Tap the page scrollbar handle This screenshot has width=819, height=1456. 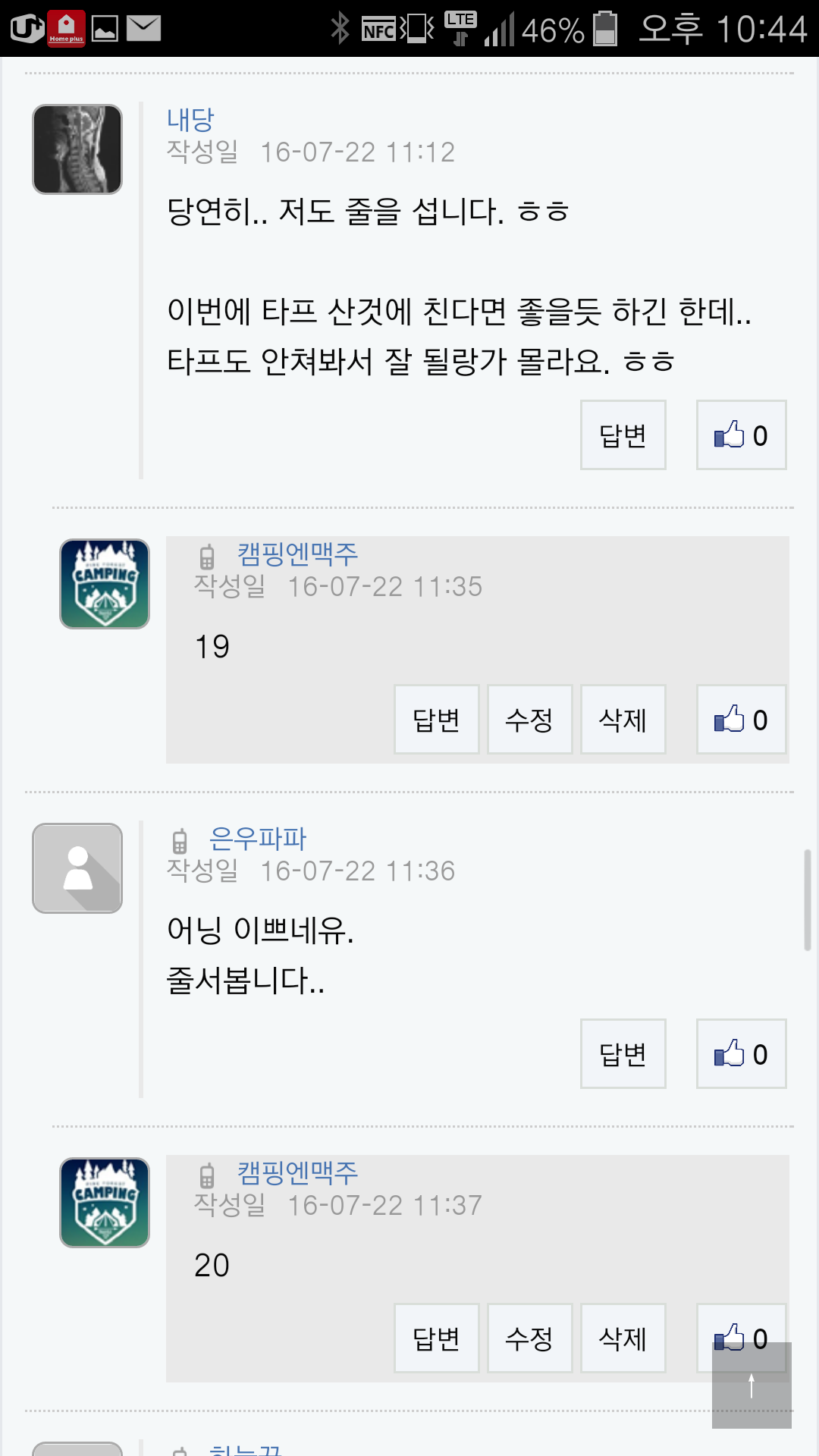[808, 900]
